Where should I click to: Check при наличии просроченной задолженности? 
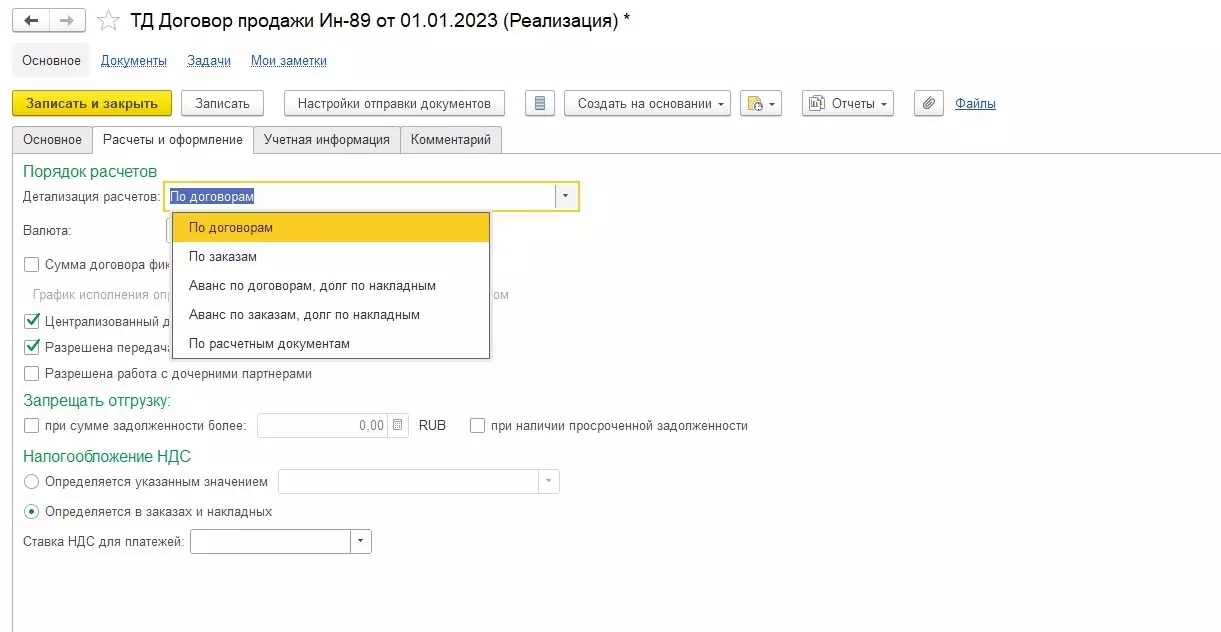(x=478, y=426)
